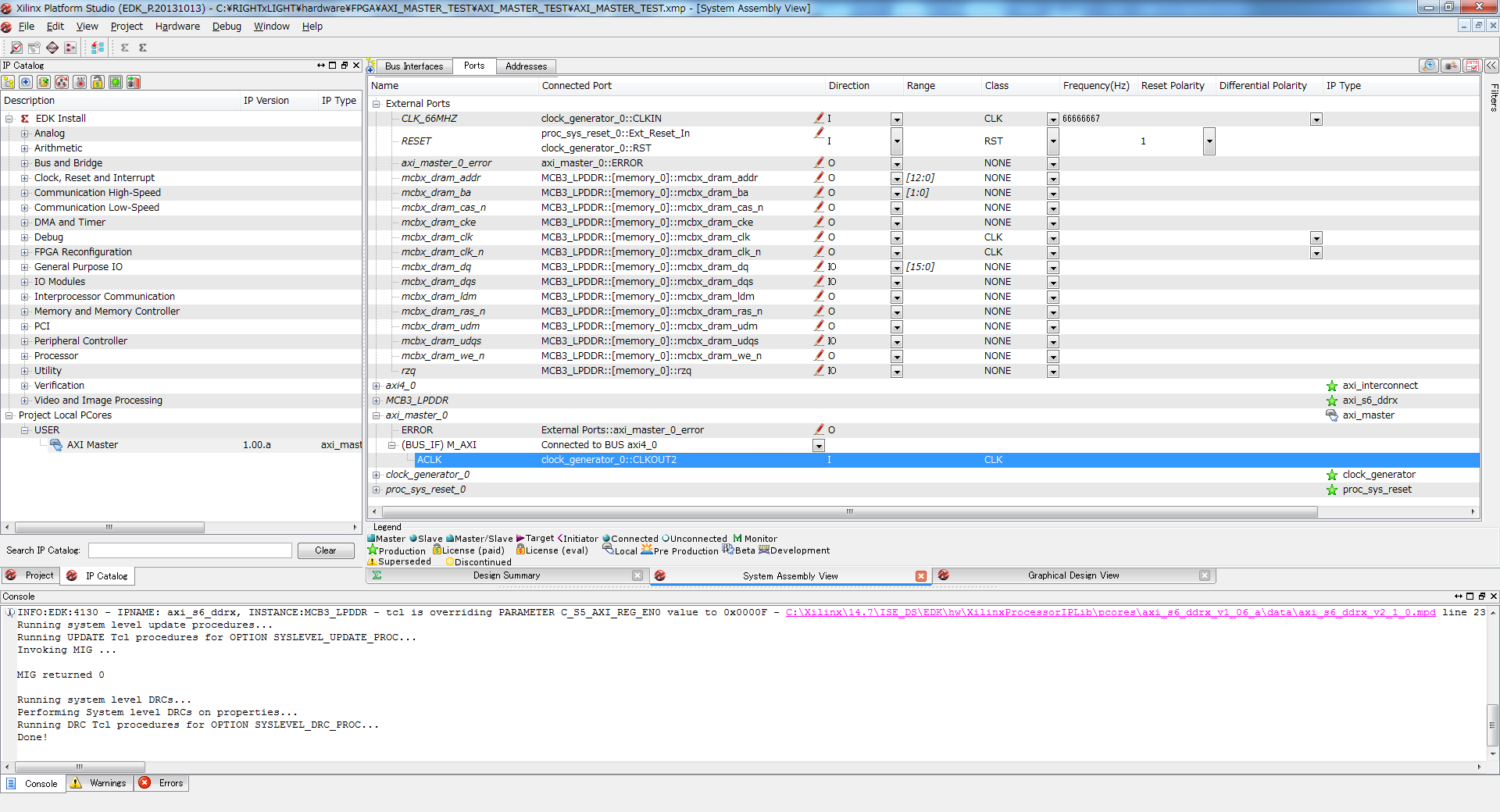Click the add-IP chip icon with green plus

(44, 82)
